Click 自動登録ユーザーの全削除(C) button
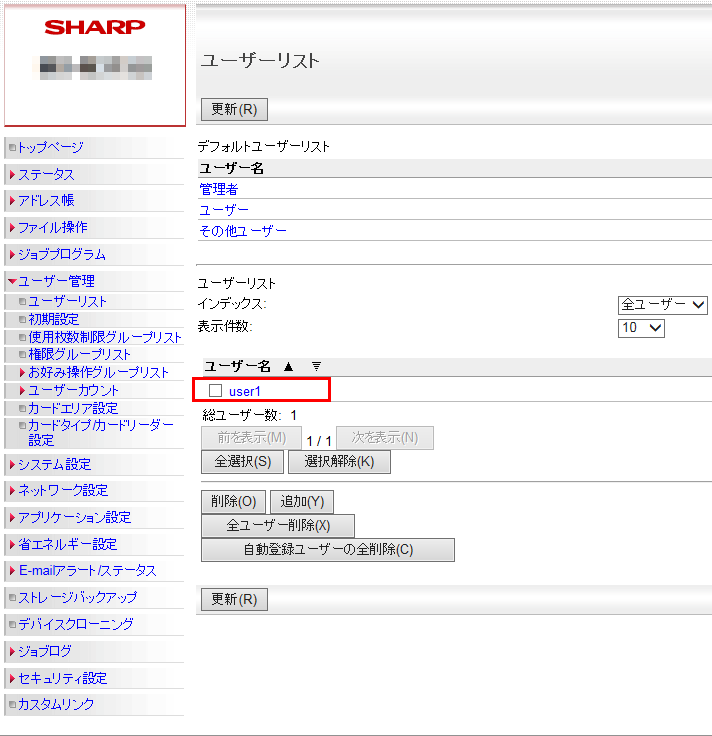 coord(327,550)
